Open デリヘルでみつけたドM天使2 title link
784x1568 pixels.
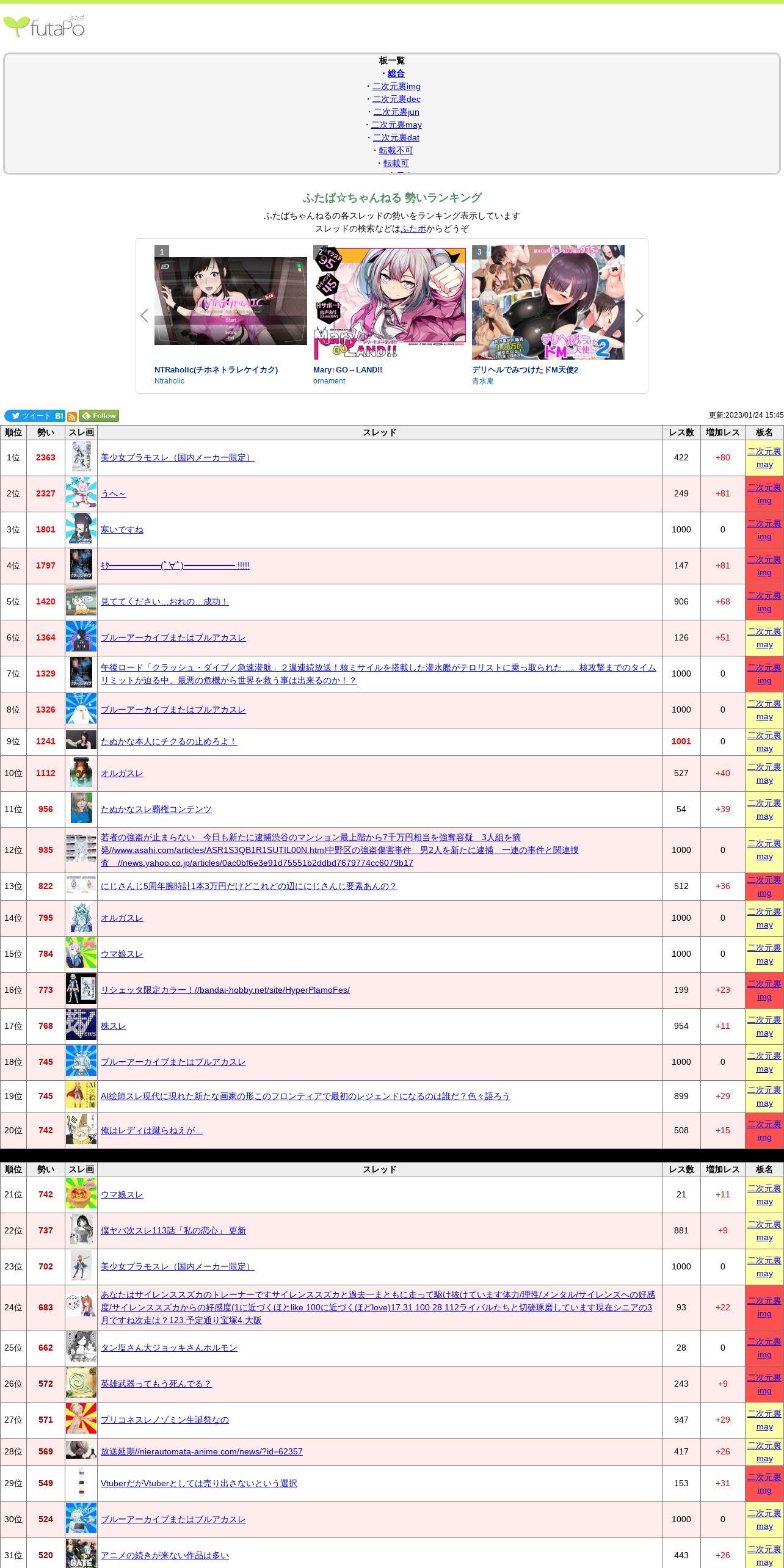pyautogui.click(x=525, y=370)
